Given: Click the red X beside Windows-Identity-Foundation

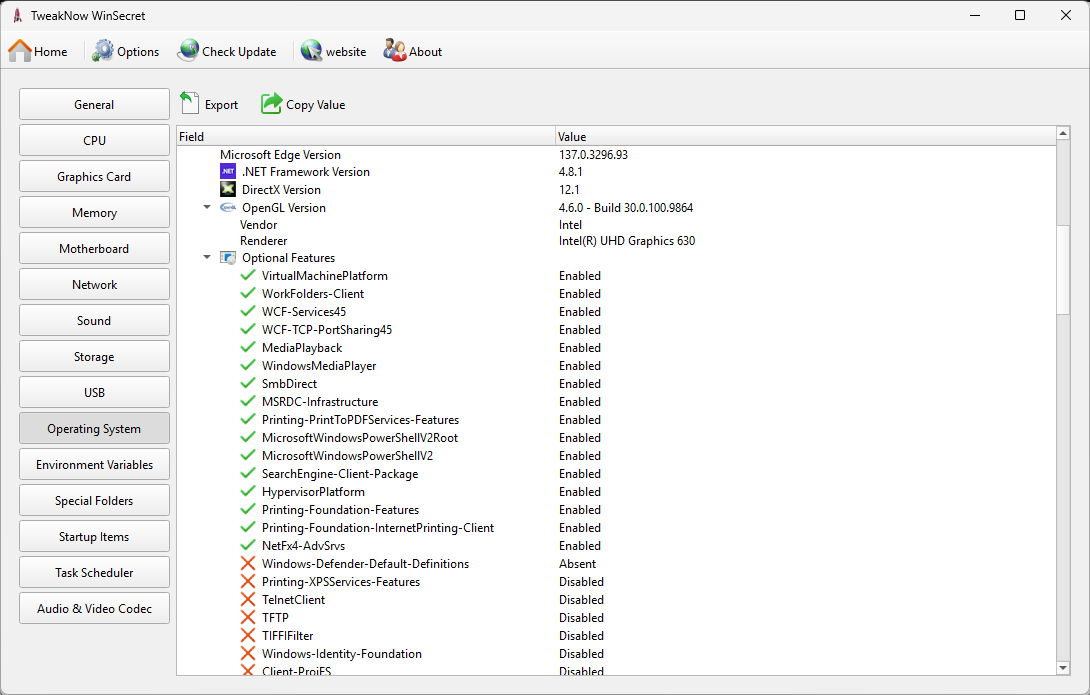Looking at the screenshot, I should pos(247,654).
